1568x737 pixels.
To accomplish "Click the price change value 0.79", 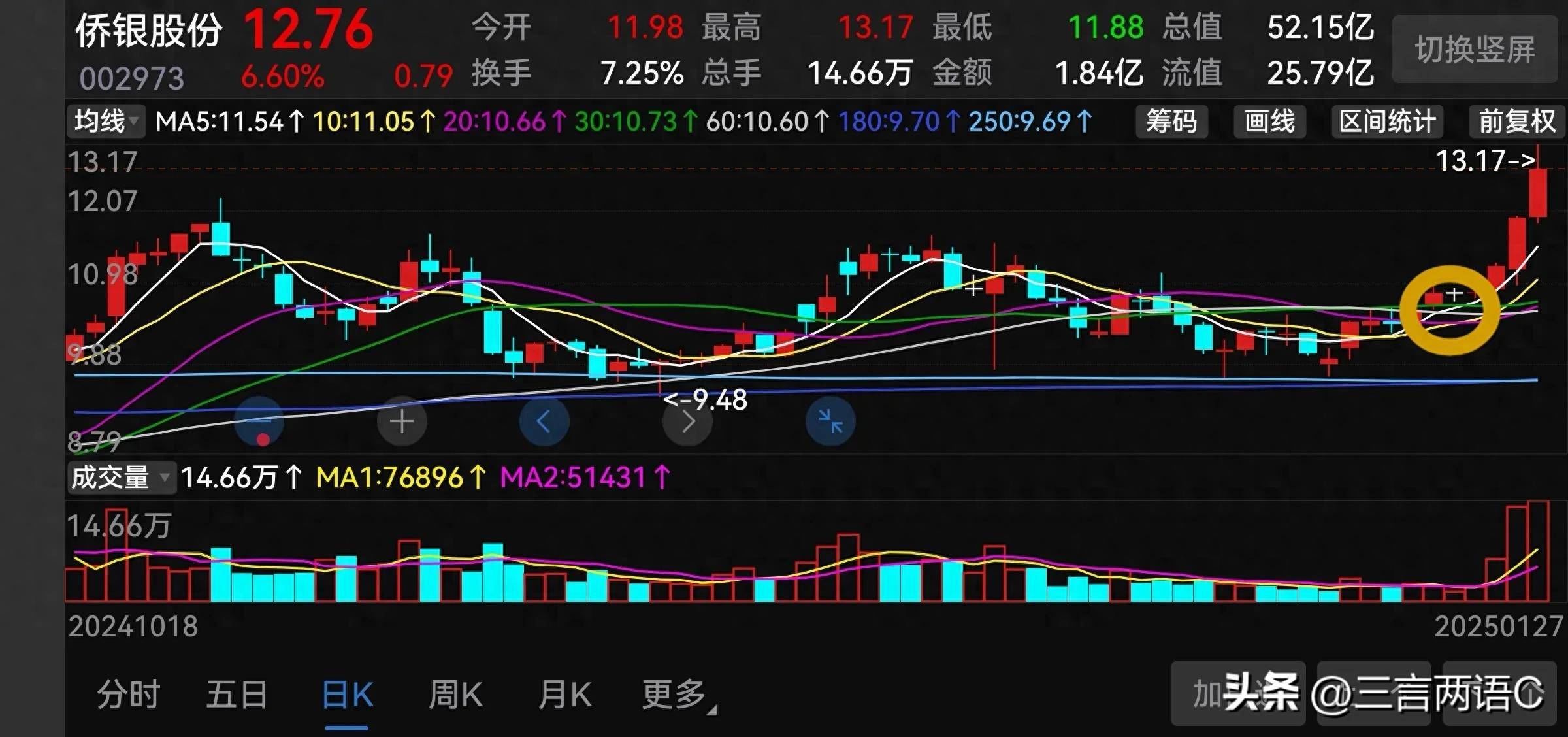I will click(423, 77).
